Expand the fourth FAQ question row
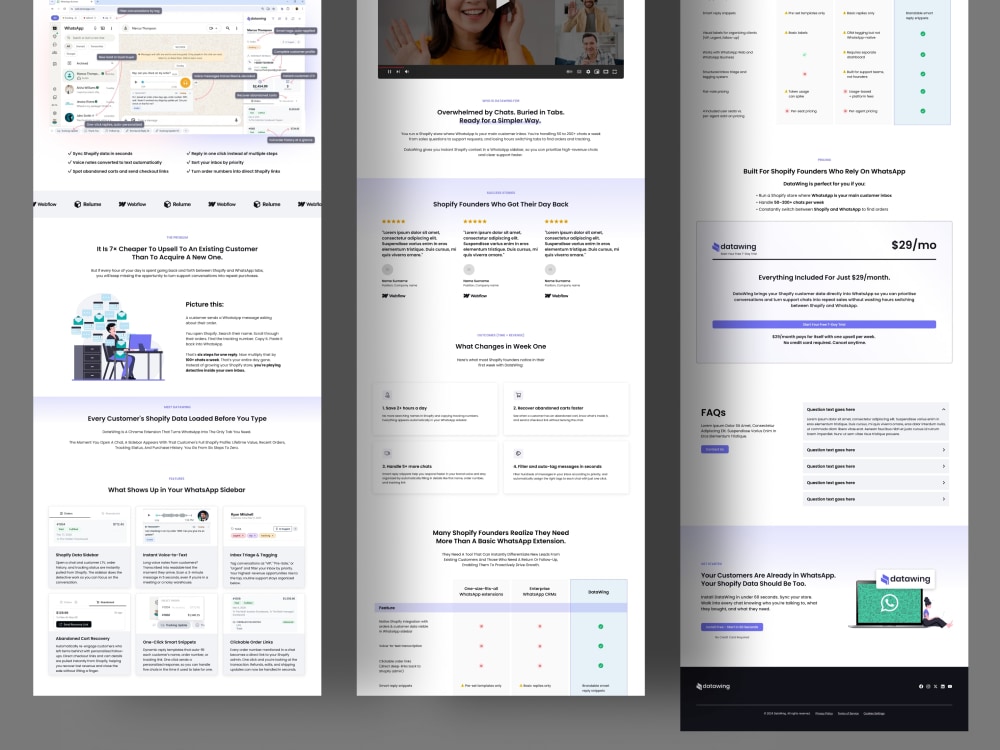1000x750 pixels. coord(876,483)
